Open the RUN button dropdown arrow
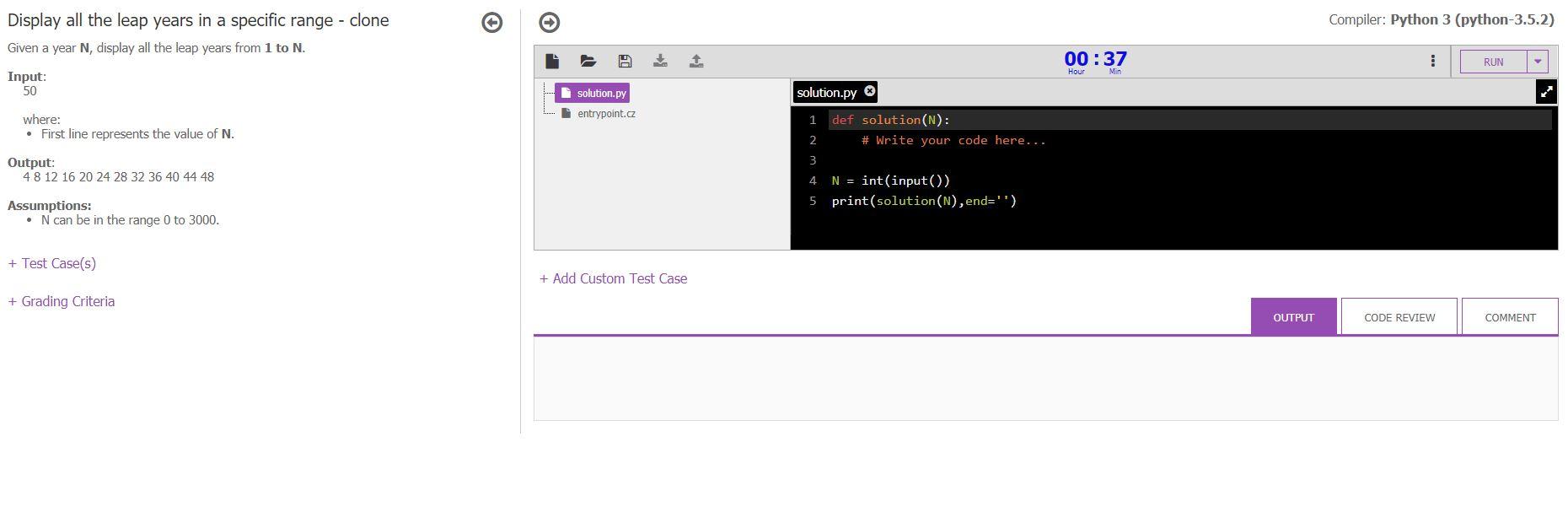The width and height of the screenshot is (1568, 507). click(1538, 62)
